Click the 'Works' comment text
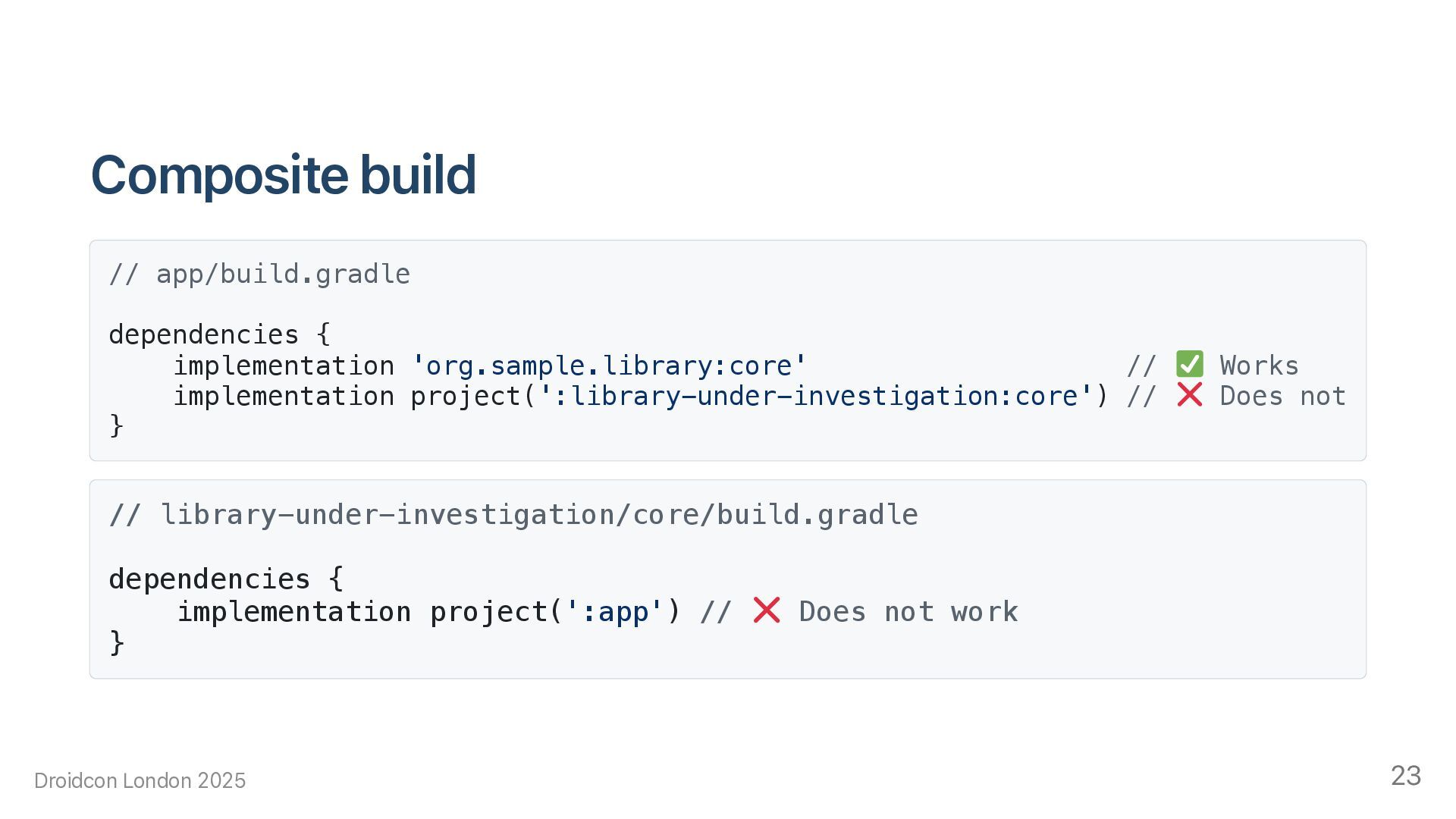The height and width of the screenshot is (819, 1456). pos(1259,366)
